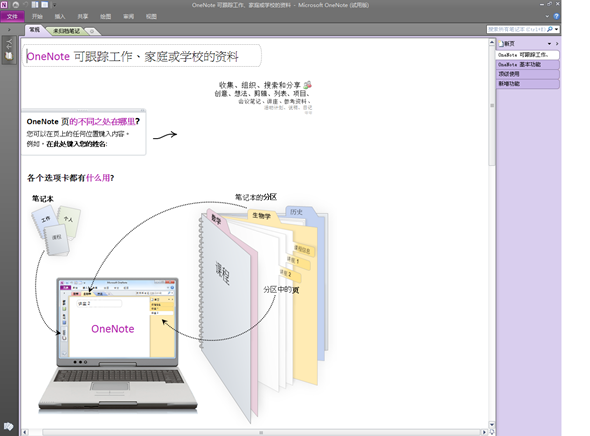The width and height of the screenshot is (590, 436).
Task: Click the vertical scrollbar down arrow
Action: click(492, 424)
